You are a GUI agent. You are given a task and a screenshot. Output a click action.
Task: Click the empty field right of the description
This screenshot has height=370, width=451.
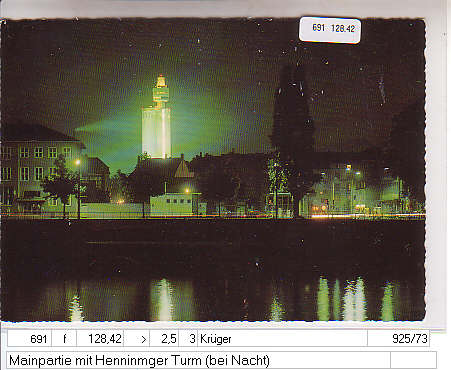pyautogui.click(x=413, y=360)
